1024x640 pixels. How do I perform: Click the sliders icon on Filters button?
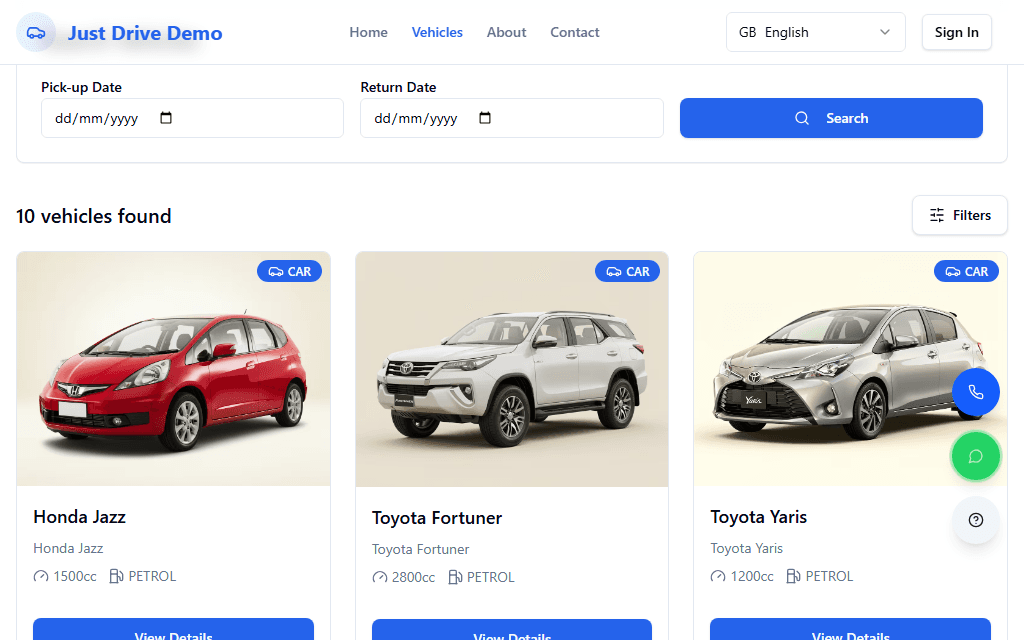point(937,215)
